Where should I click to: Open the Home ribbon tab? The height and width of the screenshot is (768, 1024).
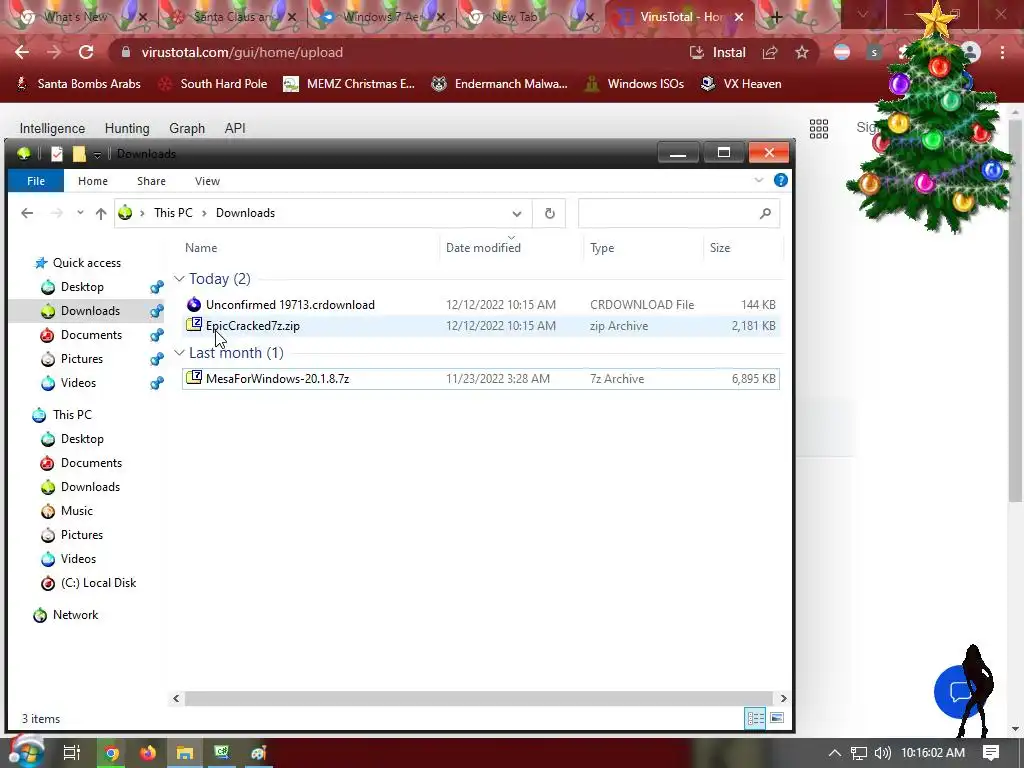click(93, 181)
